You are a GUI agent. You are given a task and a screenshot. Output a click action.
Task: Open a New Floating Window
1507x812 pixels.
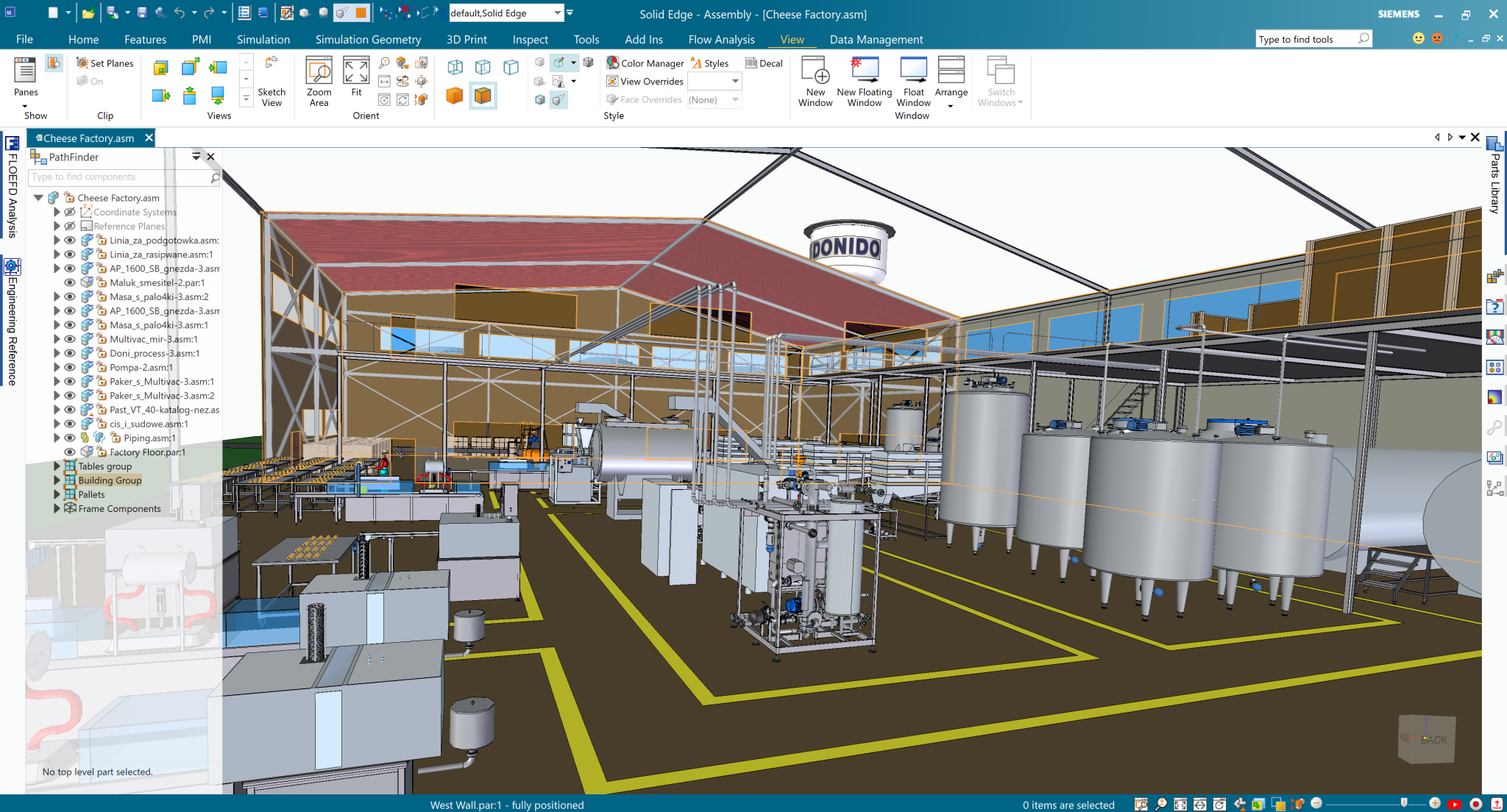[864, 81]
